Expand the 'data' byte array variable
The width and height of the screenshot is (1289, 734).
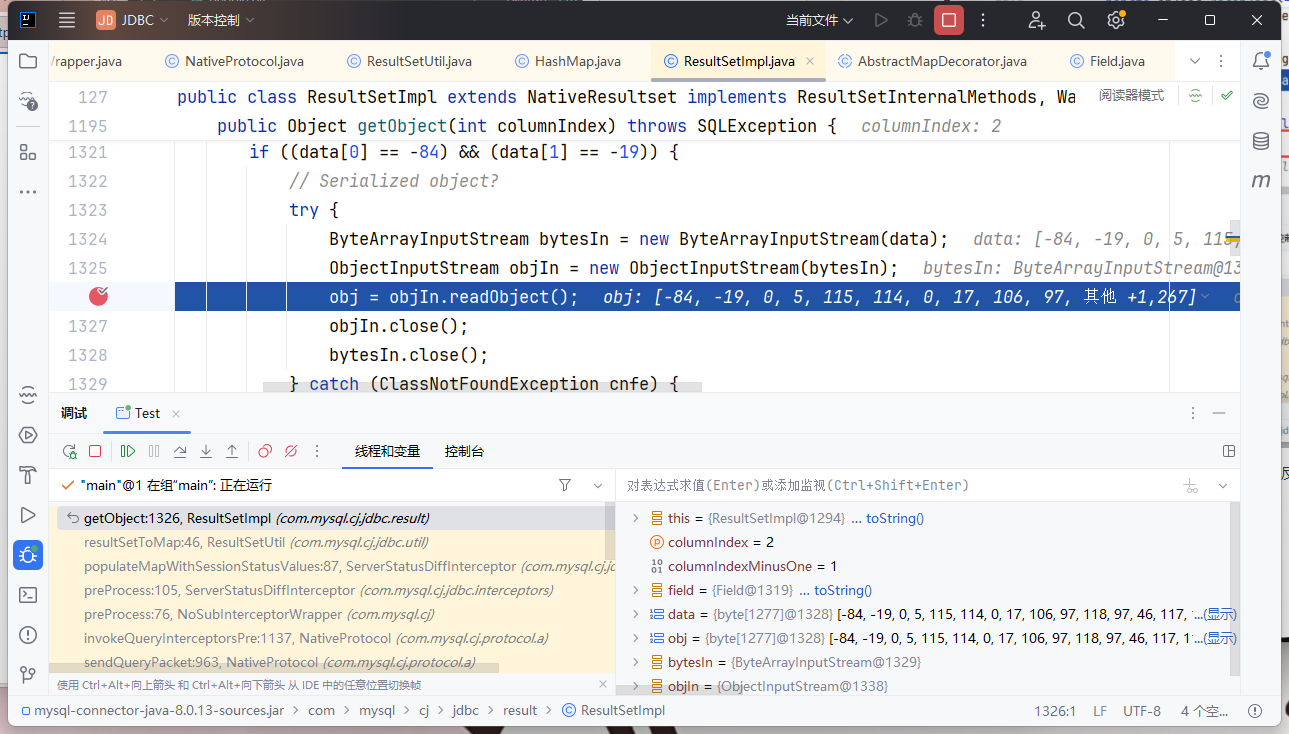[635, 614]
